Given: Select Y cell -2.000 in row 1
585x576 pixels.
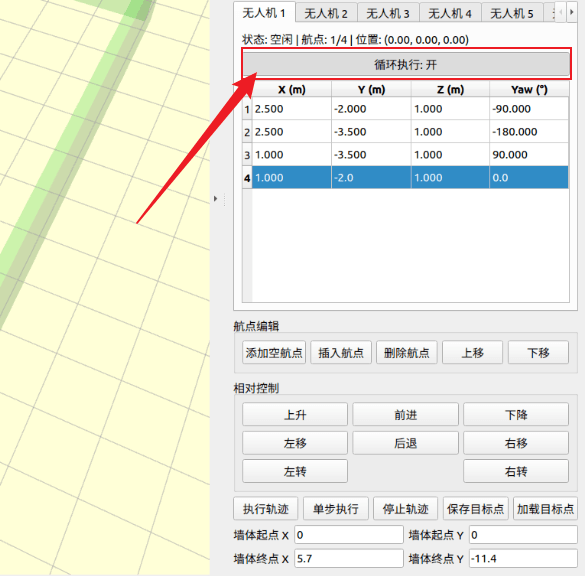Looking at the screenshot, I should click(x=371, y=109).
